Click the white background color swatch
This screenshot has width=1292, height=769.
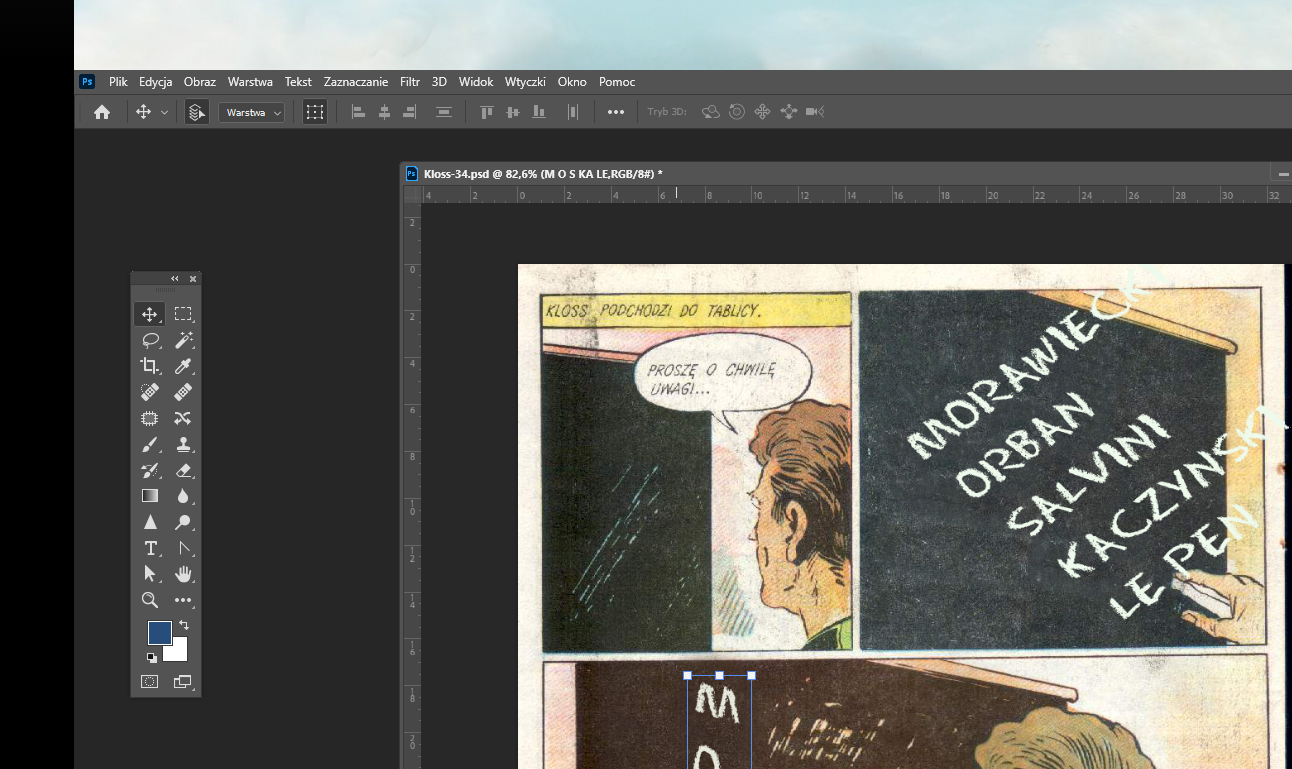(180, 653)
